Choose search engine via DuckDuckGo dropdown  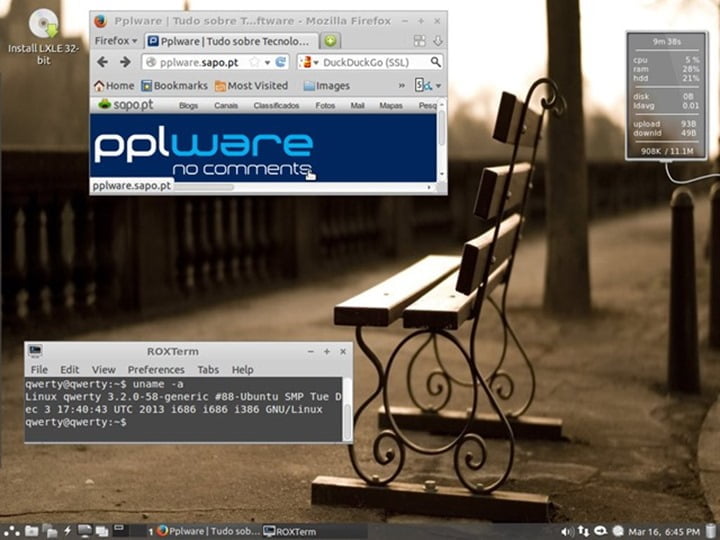[x=309, y=62]
